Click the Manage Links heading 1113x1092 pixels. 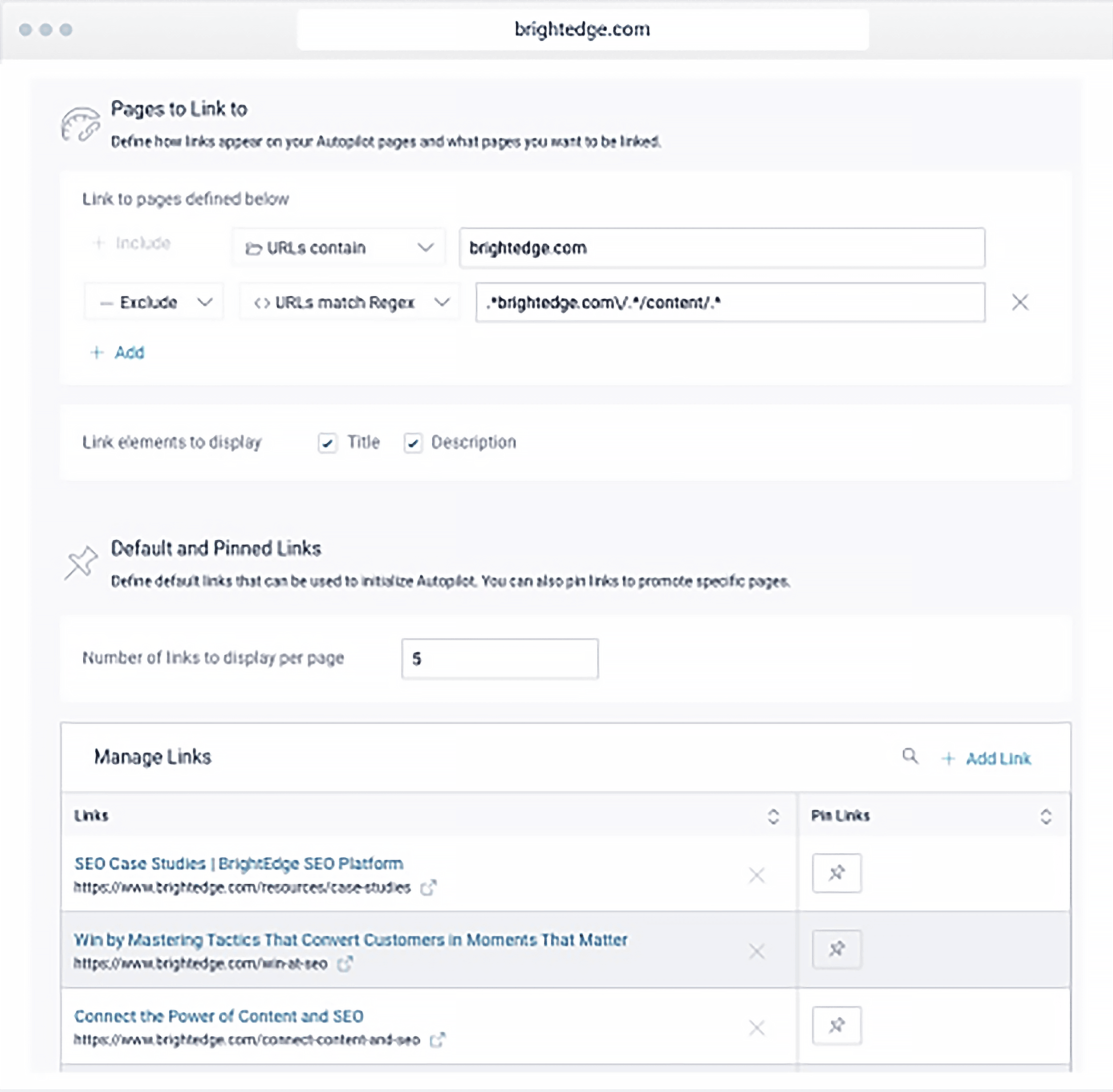tap(153, 757)
